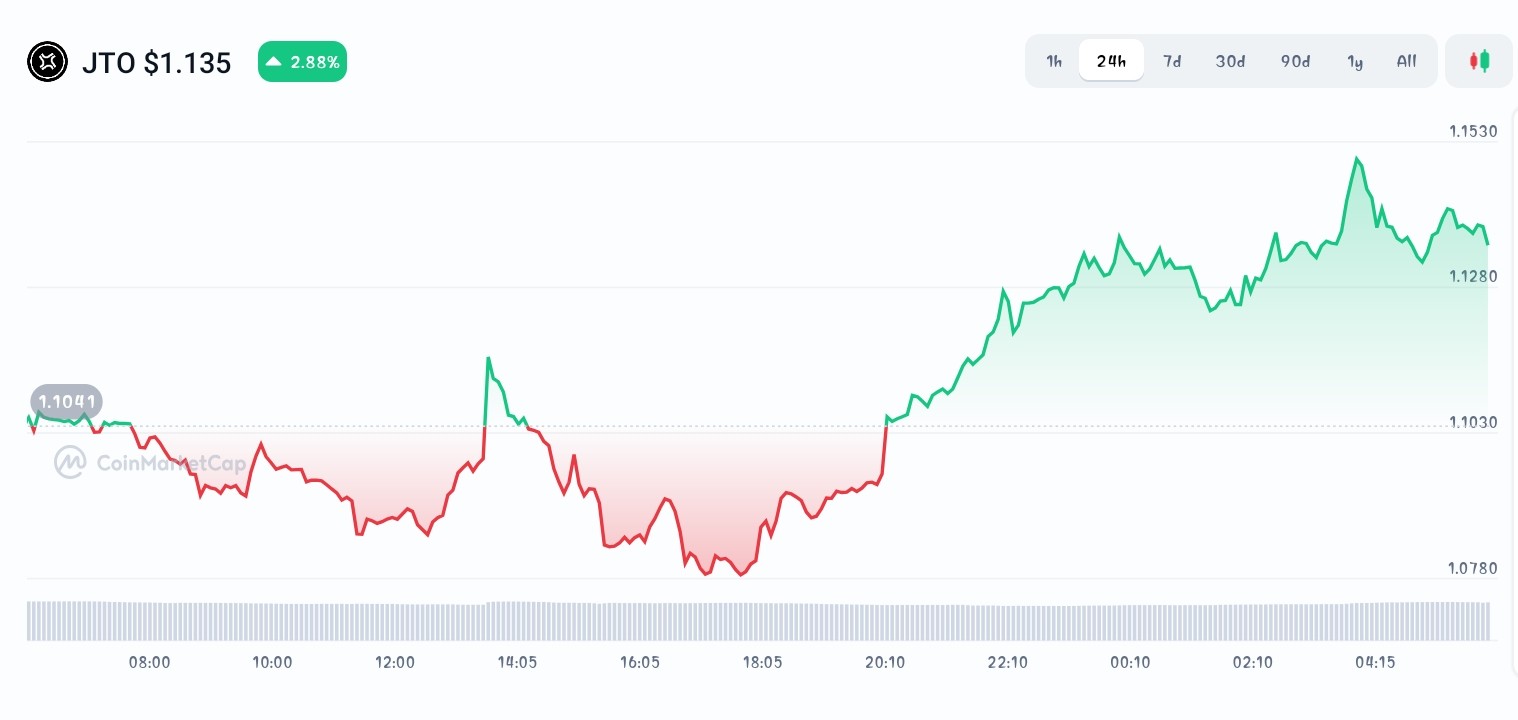The image size is (1518, 720).
Task: Switch chart to candlestick view
Action: point(1479,61)
